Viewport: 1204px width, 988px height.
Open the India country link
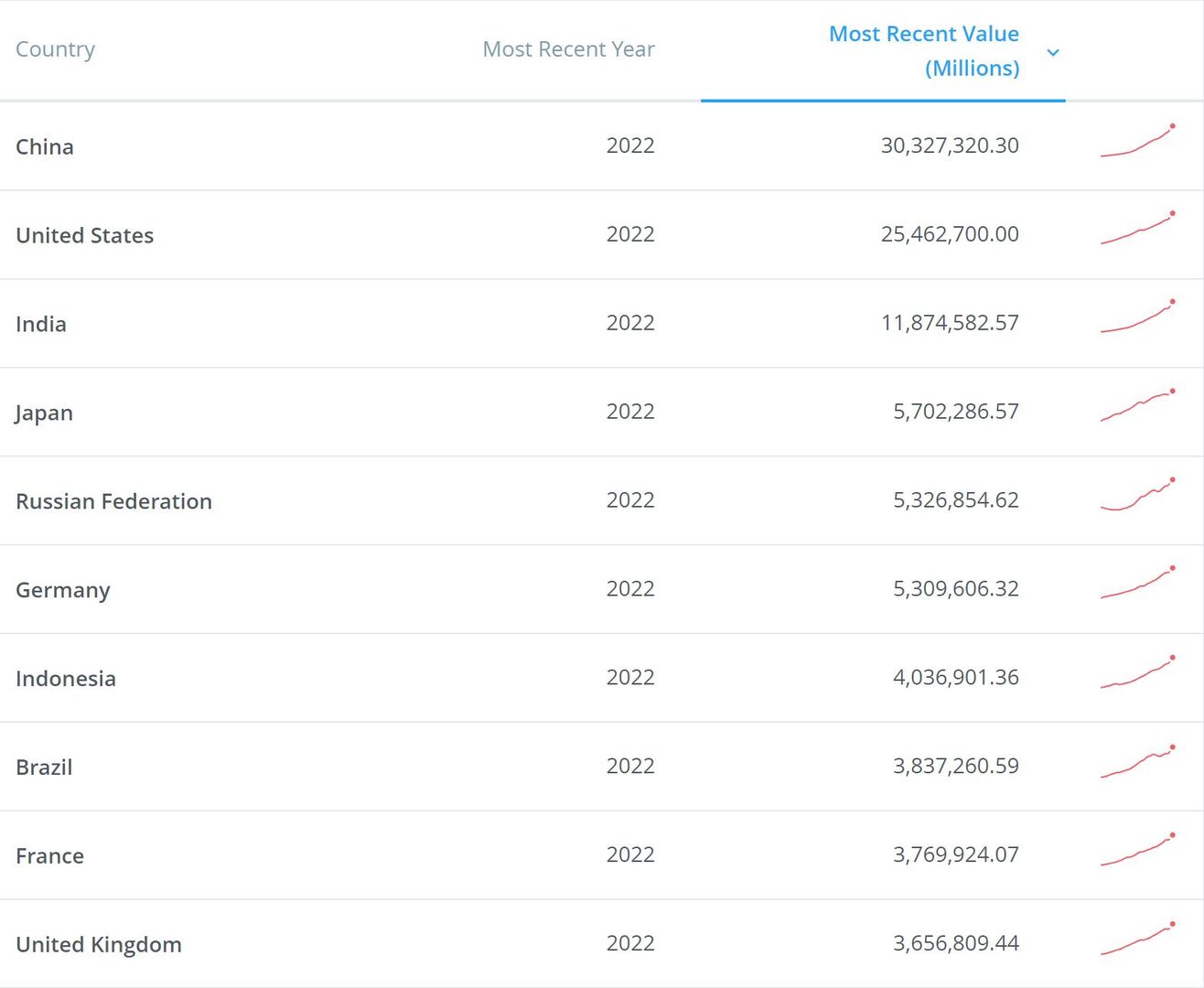pyautogui.click(x=41, y=324)
